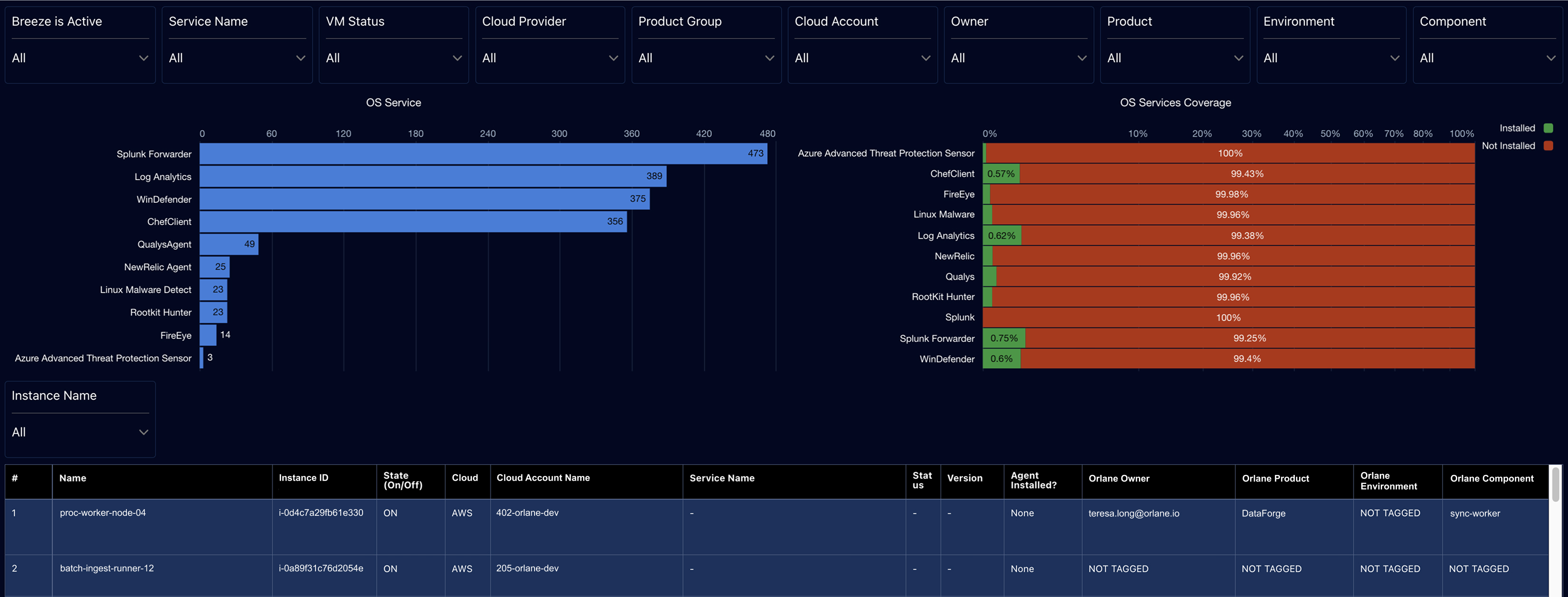
Task: Expand the VM Status filter
Action: (394, 58)
